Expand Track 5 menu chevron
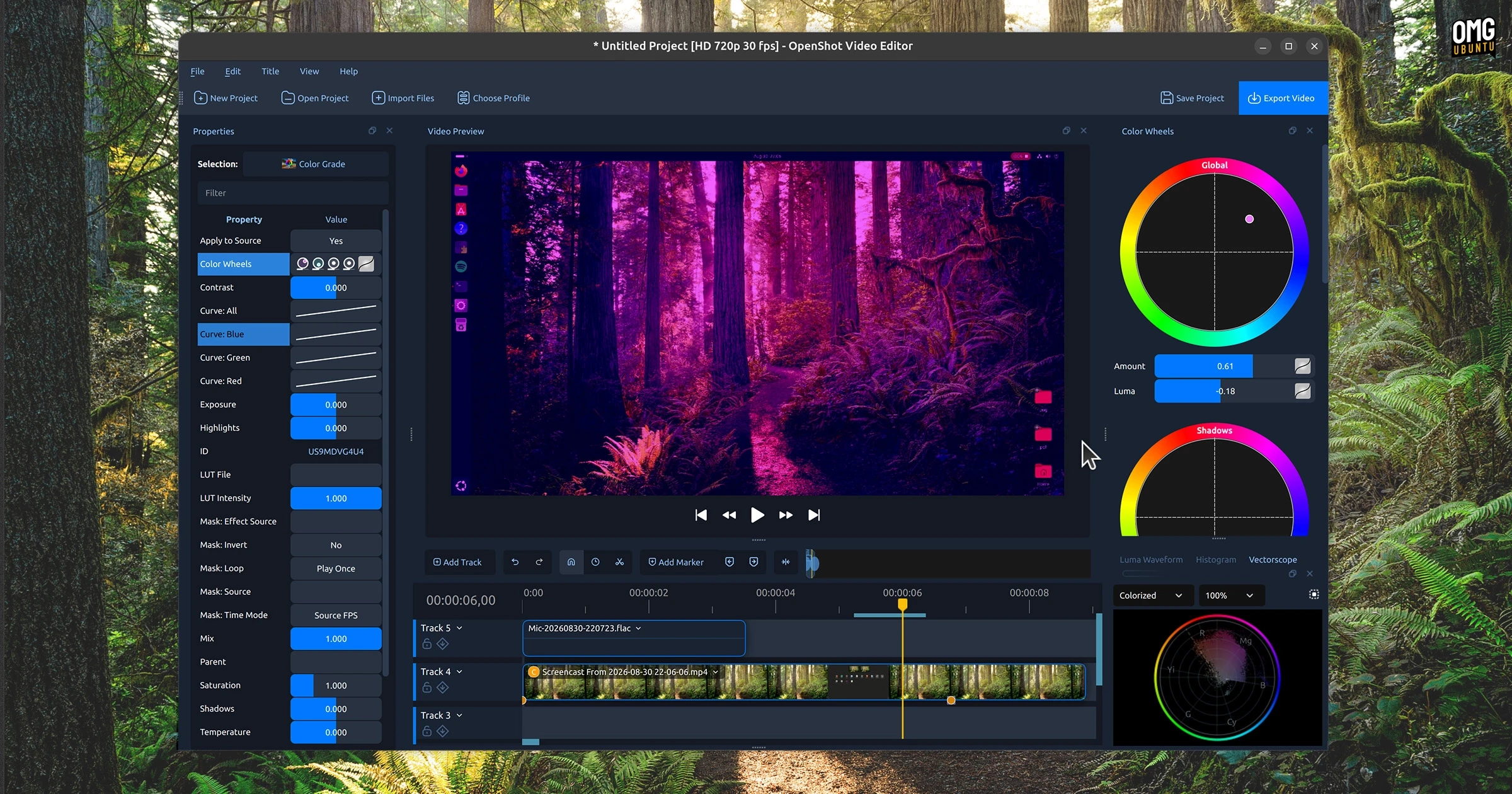 pos(459,628)
